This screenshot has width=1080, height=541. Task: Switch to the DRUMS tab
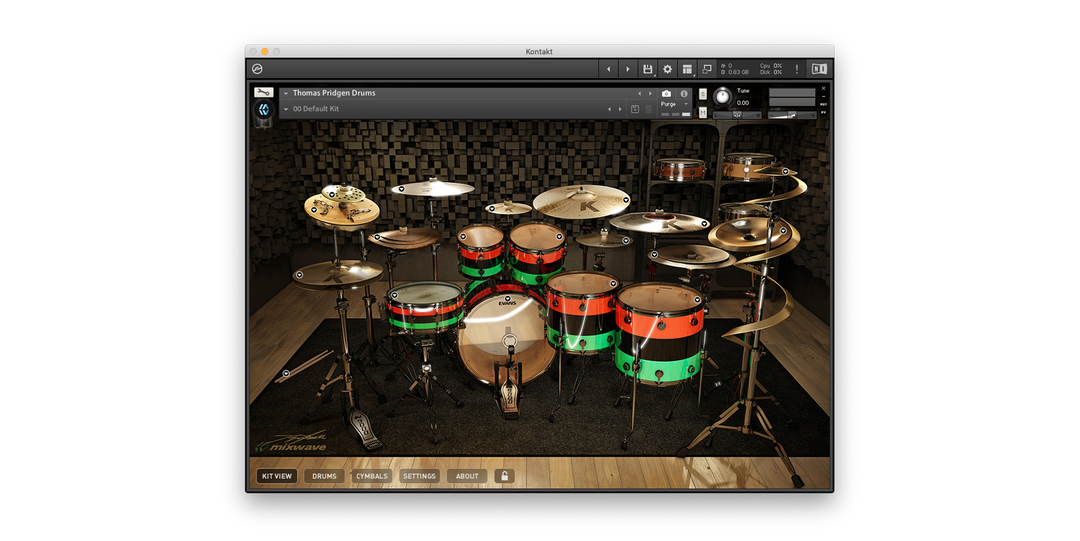coord(324,476)
